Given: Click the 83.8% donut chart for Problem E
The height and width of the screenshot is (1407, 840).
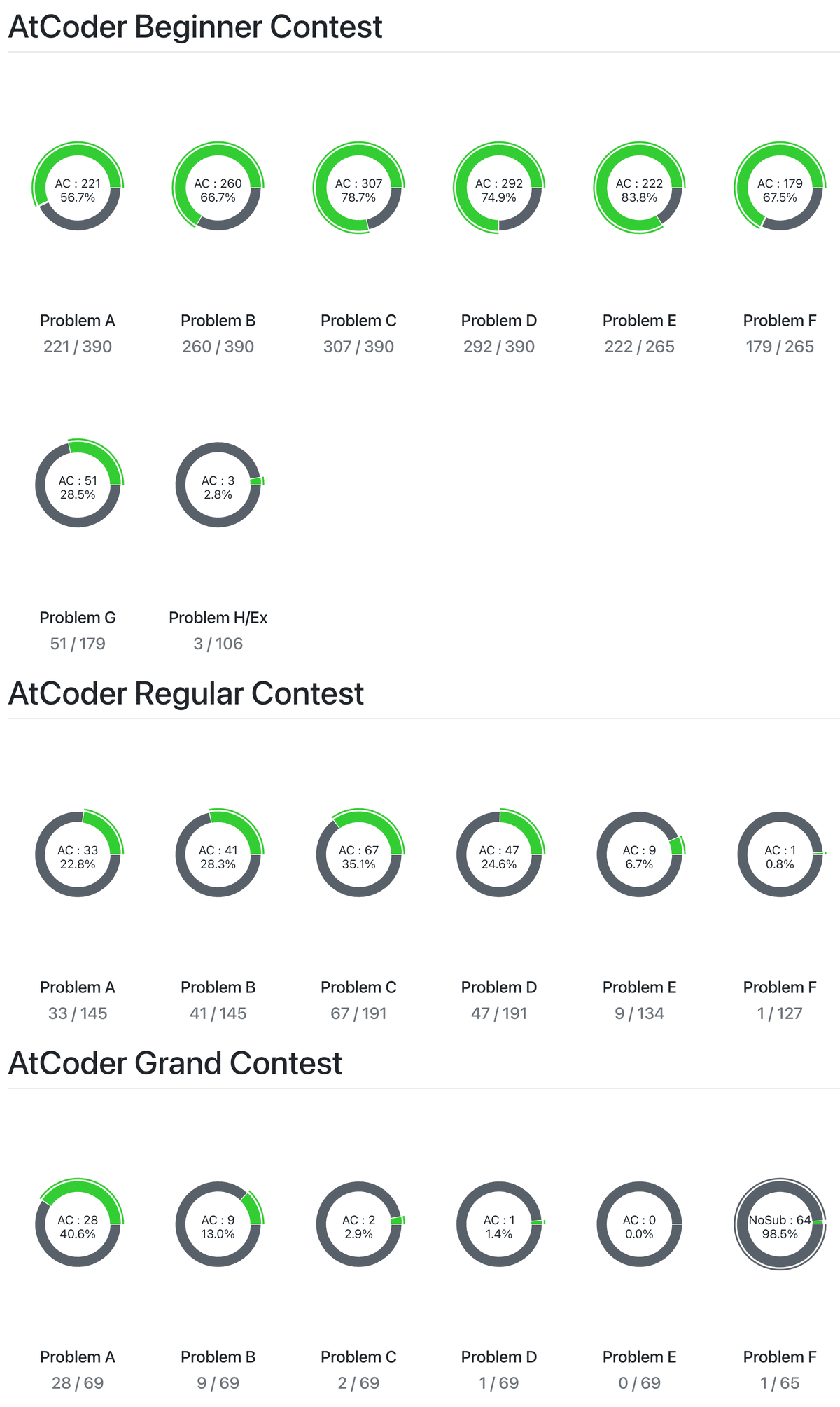Looking at the screenshot, I should click(x=639, y=188).
